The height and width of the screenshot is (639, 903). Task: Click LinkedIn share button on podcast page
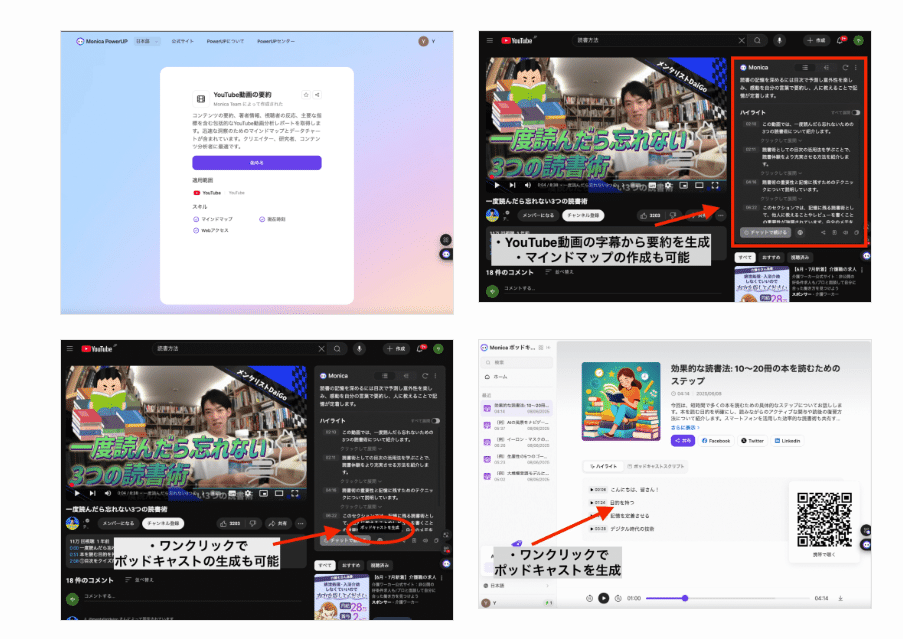tap(787, 441)
